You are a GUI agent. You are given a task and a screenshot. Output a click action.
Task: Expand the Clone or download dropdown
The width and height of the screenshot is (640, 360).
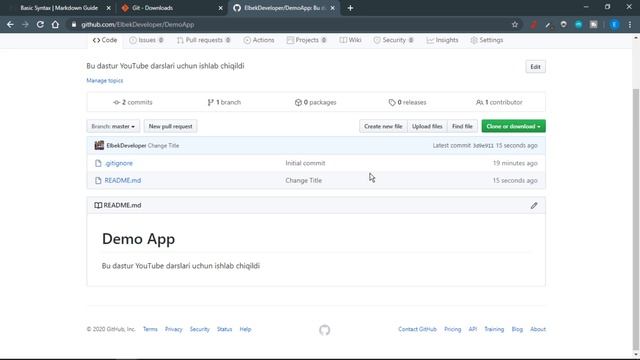[x=513, y=126]
